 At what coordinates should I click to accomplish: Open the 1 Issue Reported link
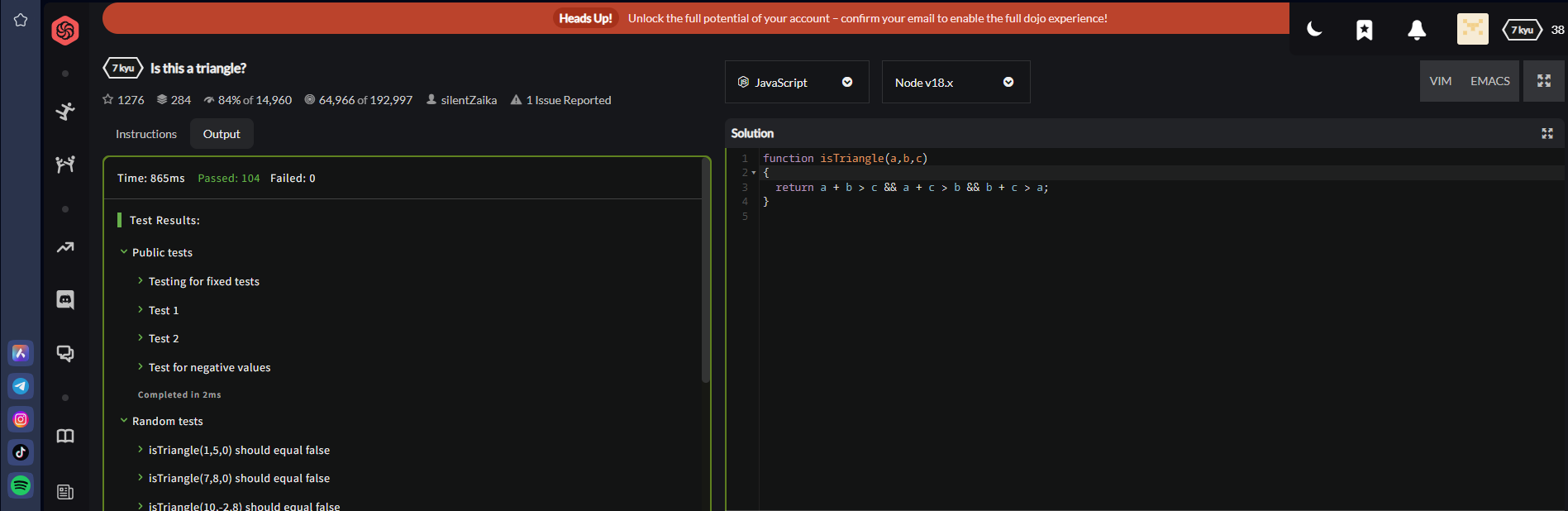coord(568,100)
